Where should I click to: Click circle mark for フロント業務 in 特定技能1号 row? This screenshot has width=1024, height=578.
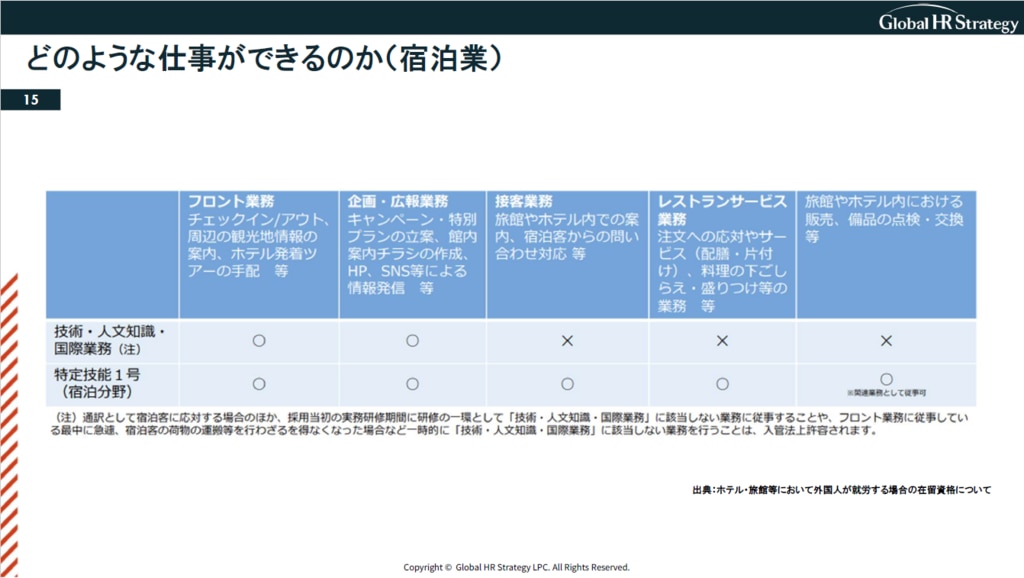point(259,383)
